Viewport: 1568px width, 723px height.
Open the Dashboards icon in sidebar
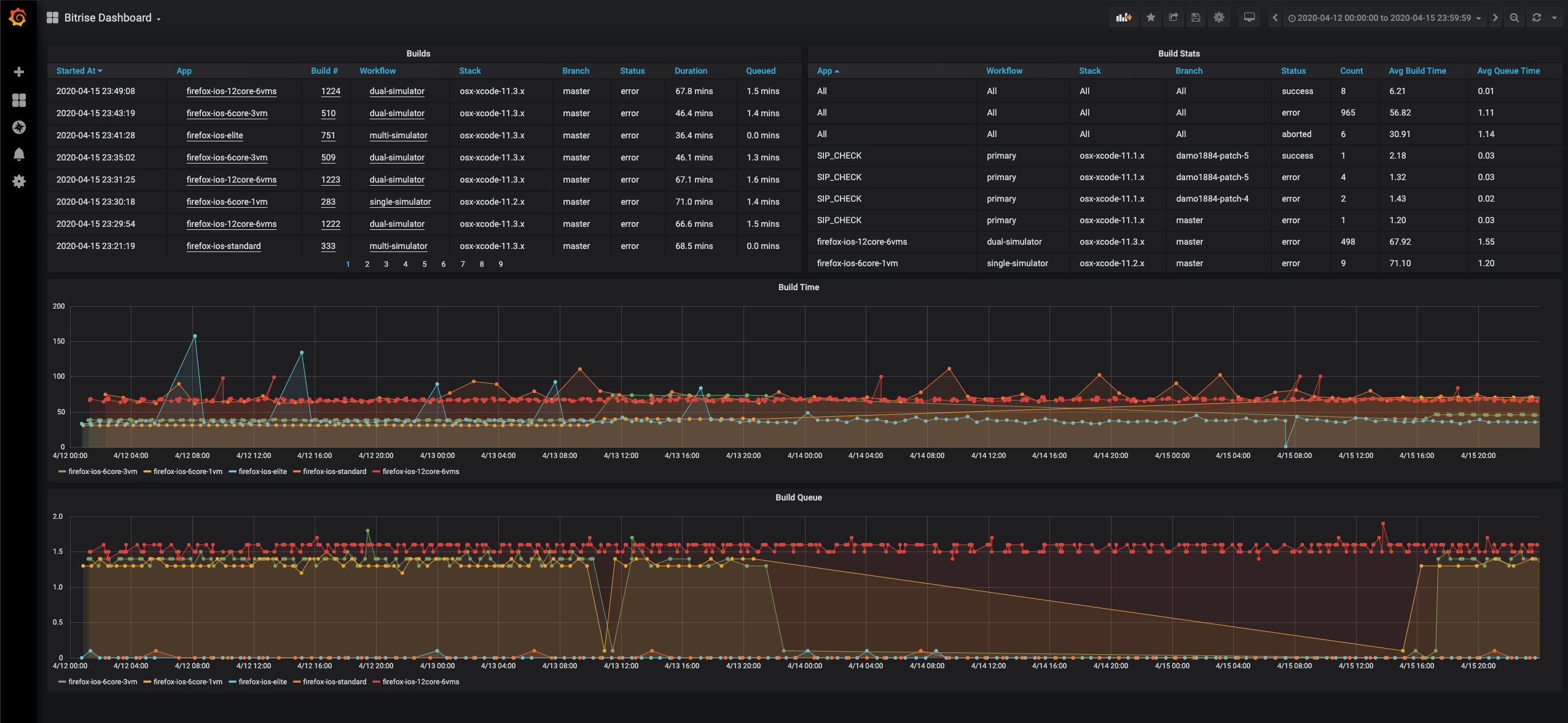pos(19,100)
